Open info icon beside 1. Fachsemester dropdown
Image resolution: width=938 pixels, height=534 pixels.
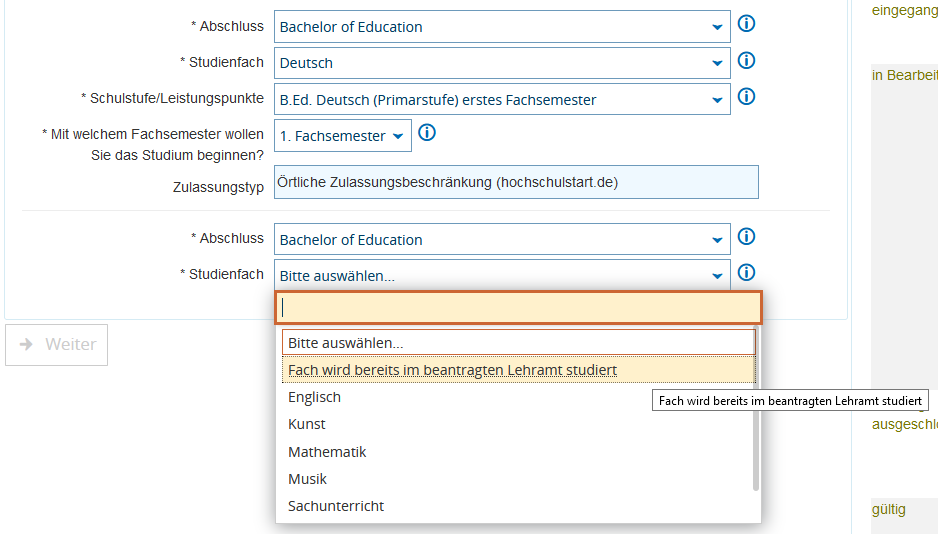pos(427,133)
